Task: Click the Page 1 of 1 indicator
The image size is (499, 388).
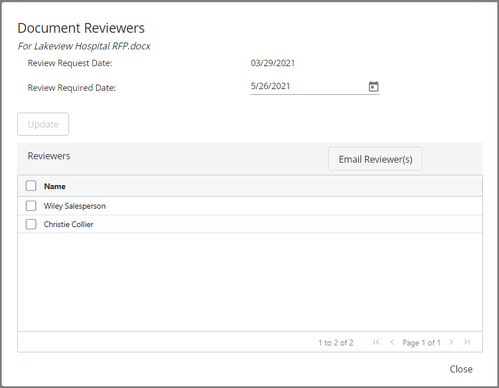Action: click(x=421, y=343)
